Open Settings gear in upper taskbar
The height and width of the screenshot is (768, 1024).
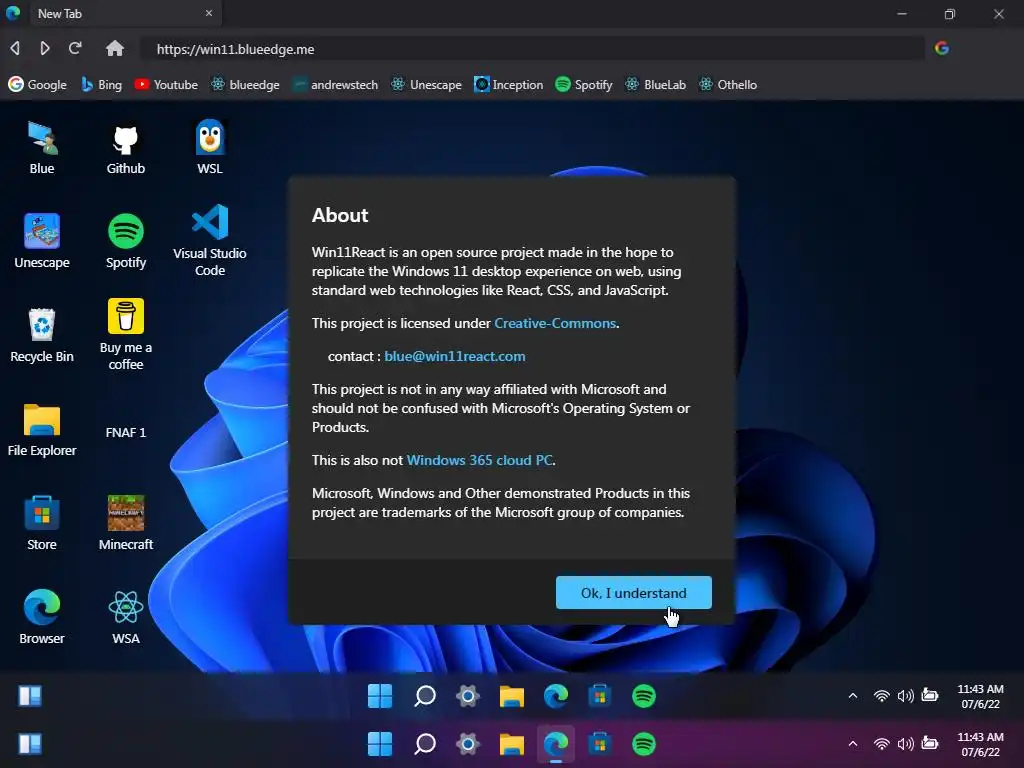tap(468, 696)
